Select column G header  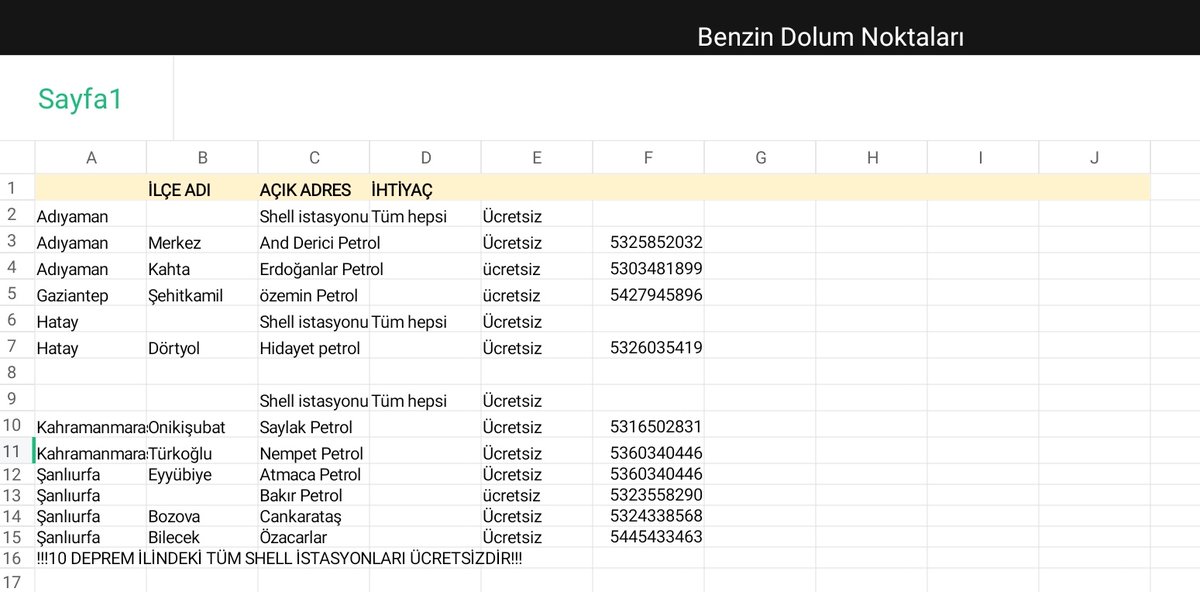760,157
